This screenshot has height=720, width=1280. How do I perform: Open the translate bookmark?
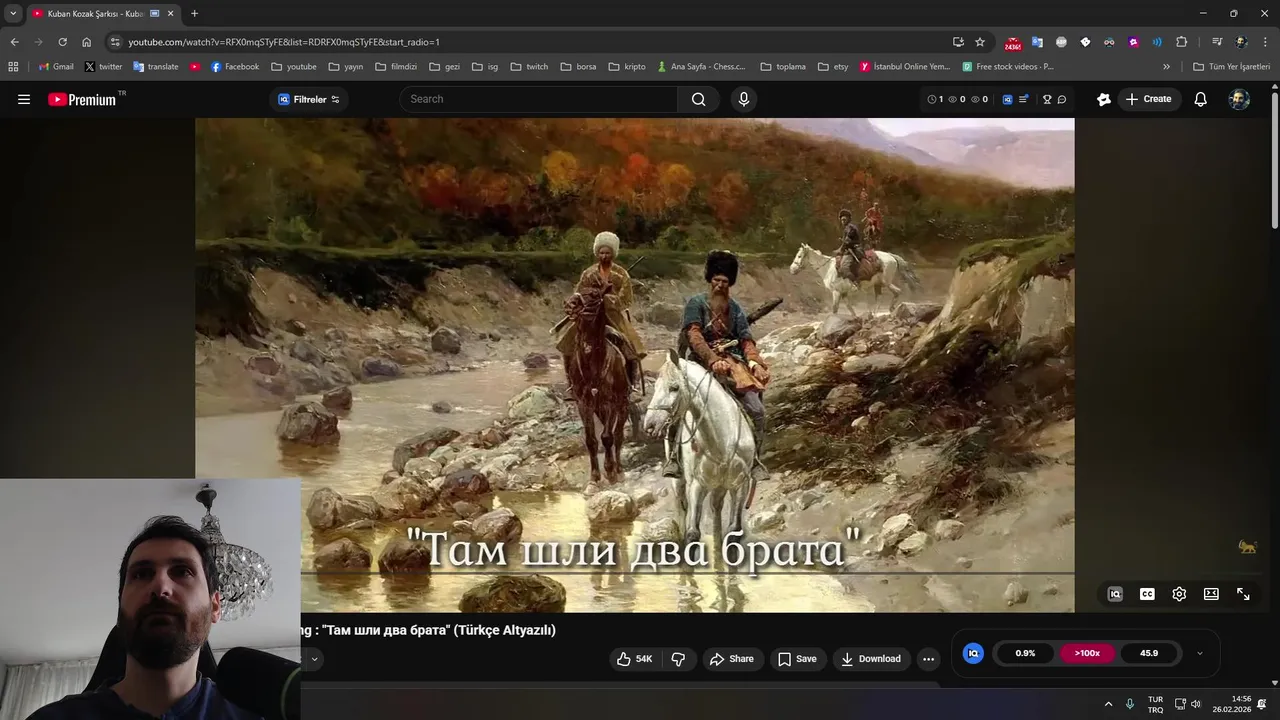155,67
